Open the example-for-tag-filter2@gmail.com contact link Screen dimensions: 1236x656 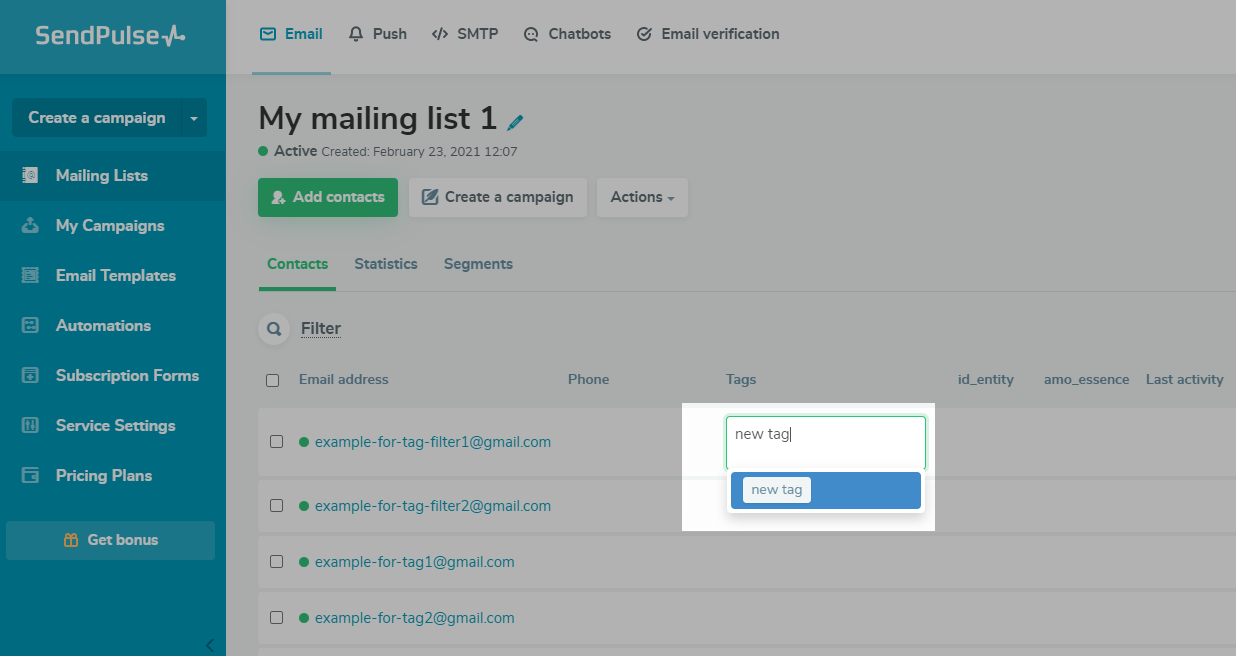click(x=432, y=506)
